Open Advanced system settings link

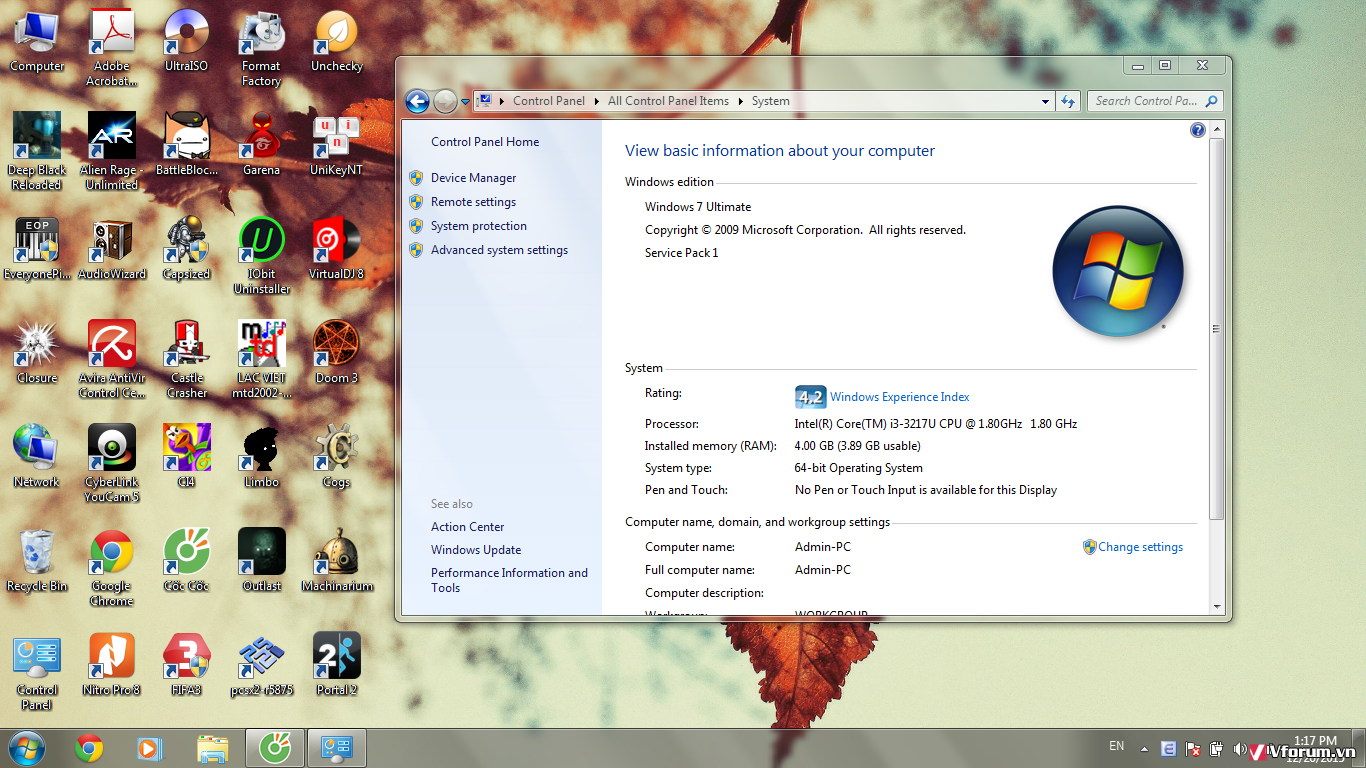(x=499, y=250)
